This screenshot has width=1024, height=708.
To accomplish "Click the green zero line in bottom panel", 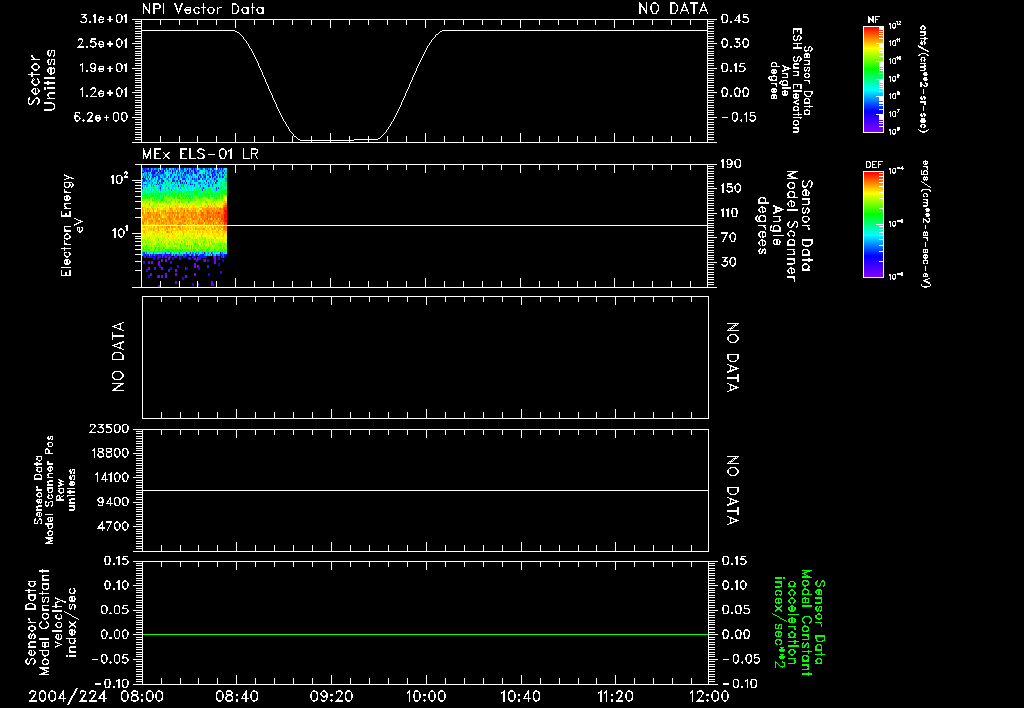I will [425, 634].
